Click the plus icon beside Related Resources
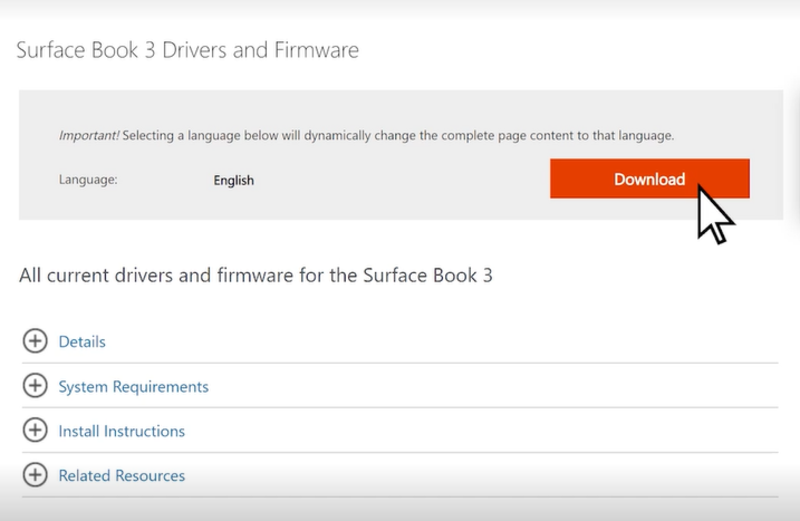800x521 pixels. (x=35, y=476)
